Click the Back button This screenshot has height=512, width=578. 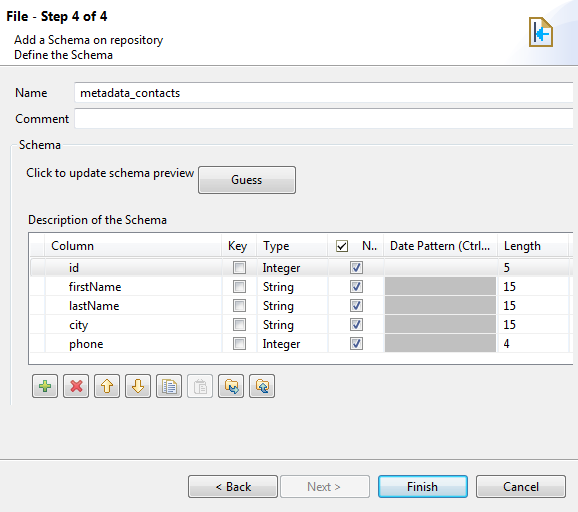233,487
